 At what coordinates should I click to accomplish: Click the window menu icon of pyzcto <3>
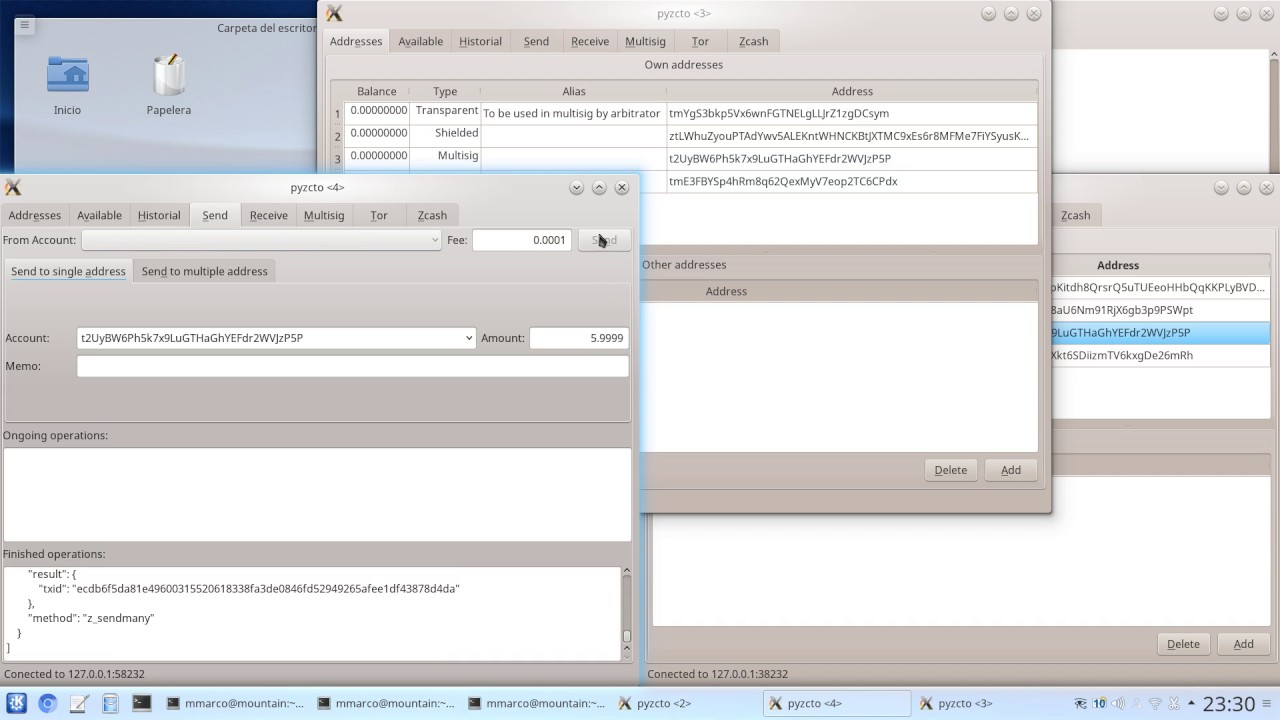pyautogui.click(x=335, y=13)
